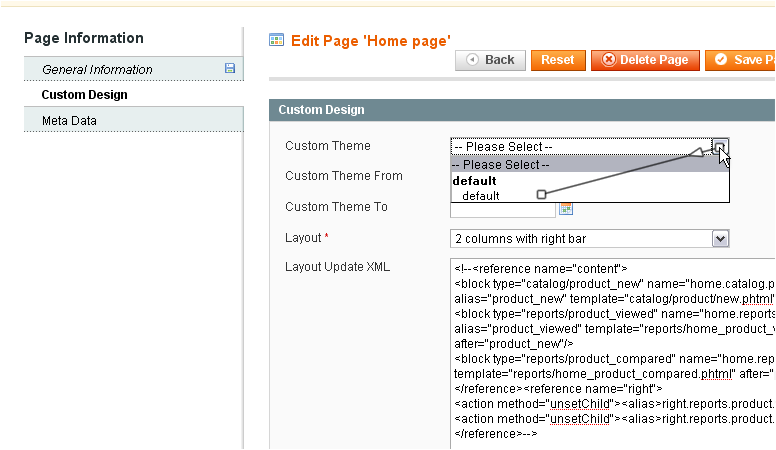776x450 pixels.
Task: Click the Layout Update XML label
Action: [337, 267]
